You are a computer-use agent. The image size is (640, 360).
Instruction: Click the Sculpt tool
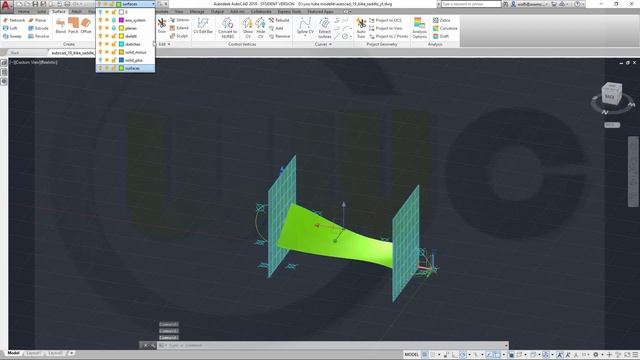tap(179, 36)
